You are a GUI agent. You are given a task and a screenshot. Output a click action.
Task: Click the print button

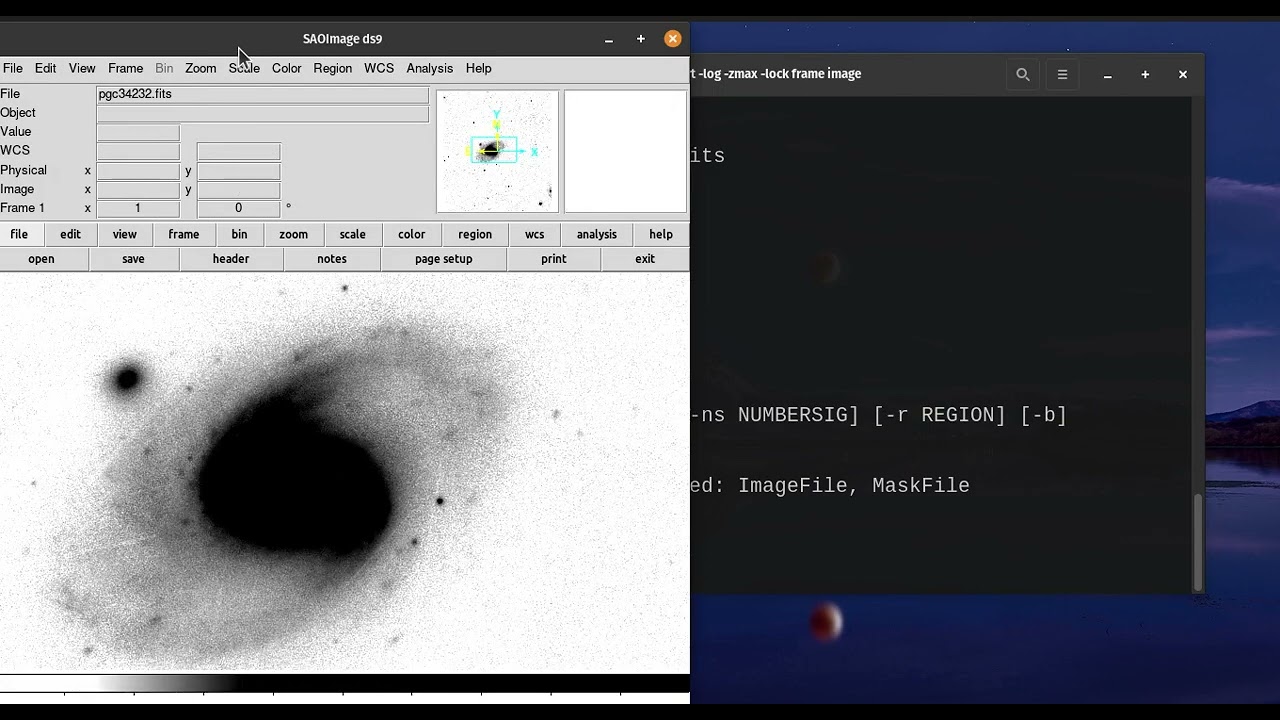[x=553, y=259]
